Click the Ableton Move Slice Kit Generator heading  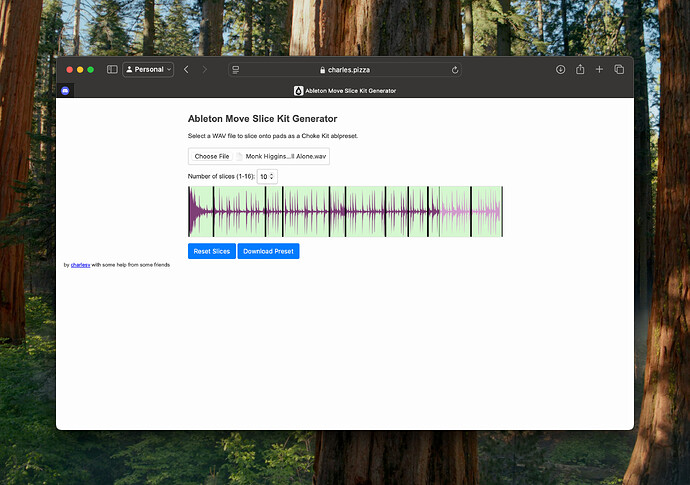coord(262,119)
